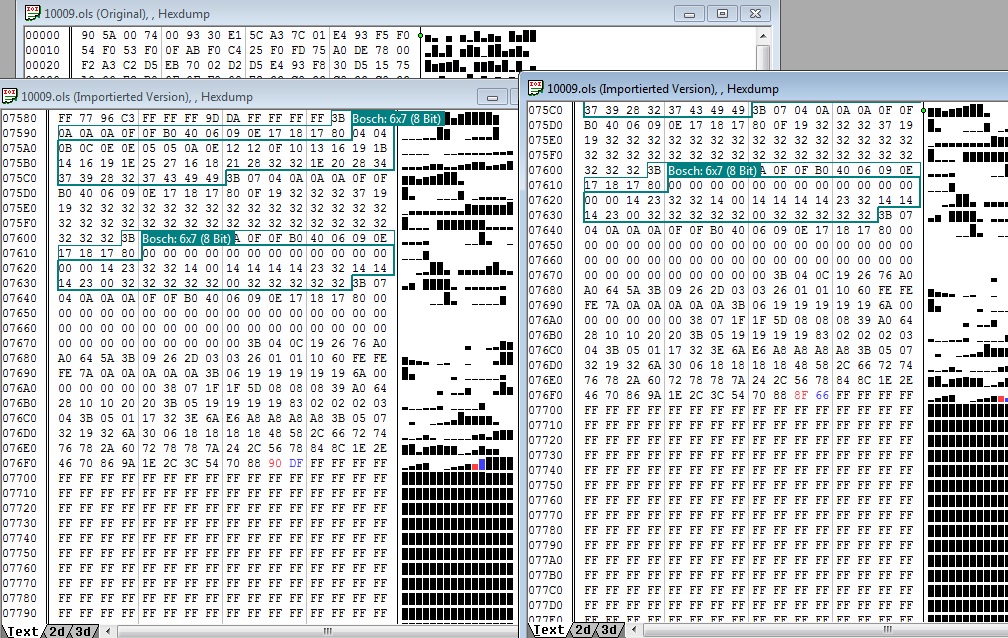Click red byte 8F in right window row 076F0
Image resolution: width=1008 pixels, height=638 pixels.
pos(800,396)
